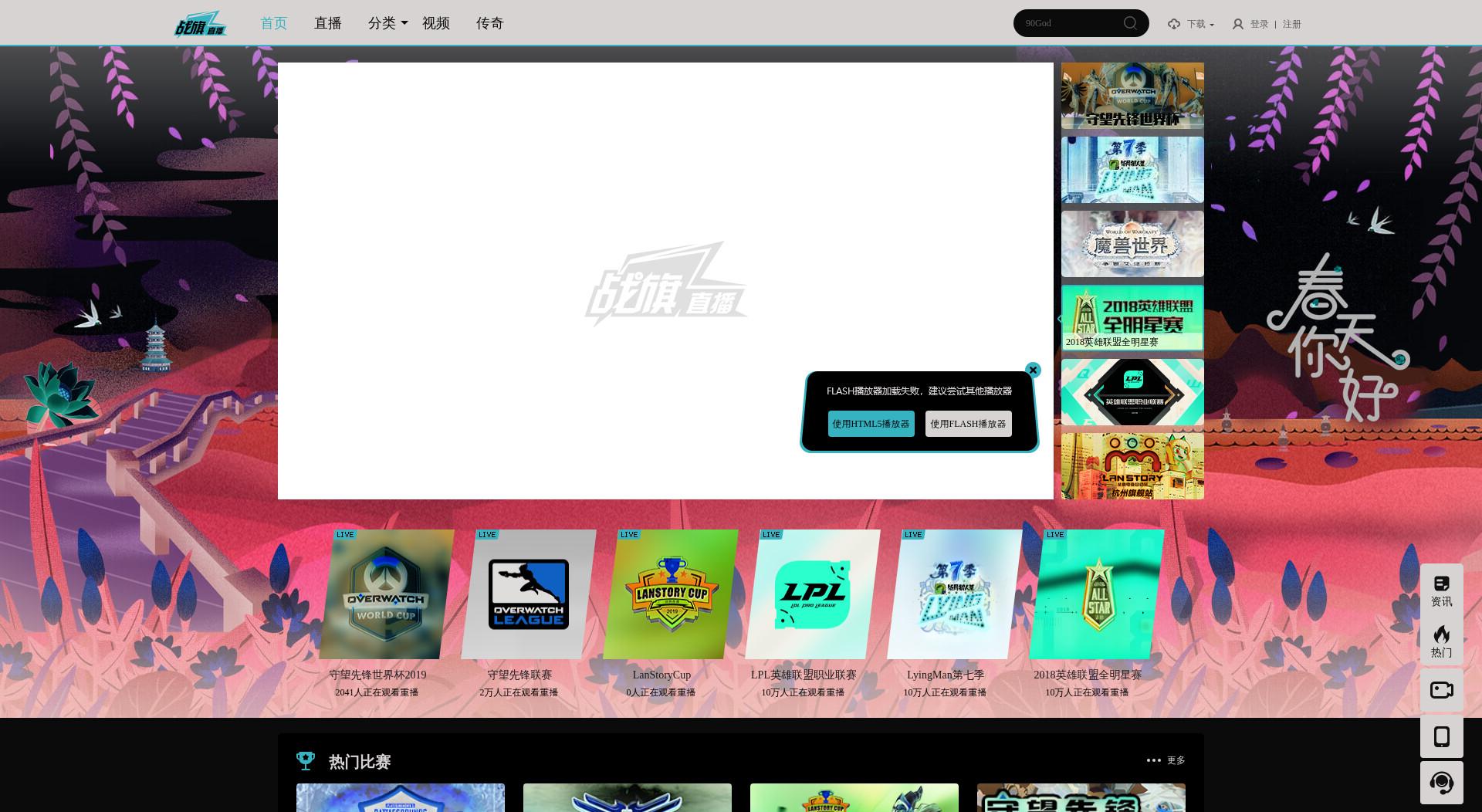Click 0人正在观看重播 viewer count

(x=661, y=692)
